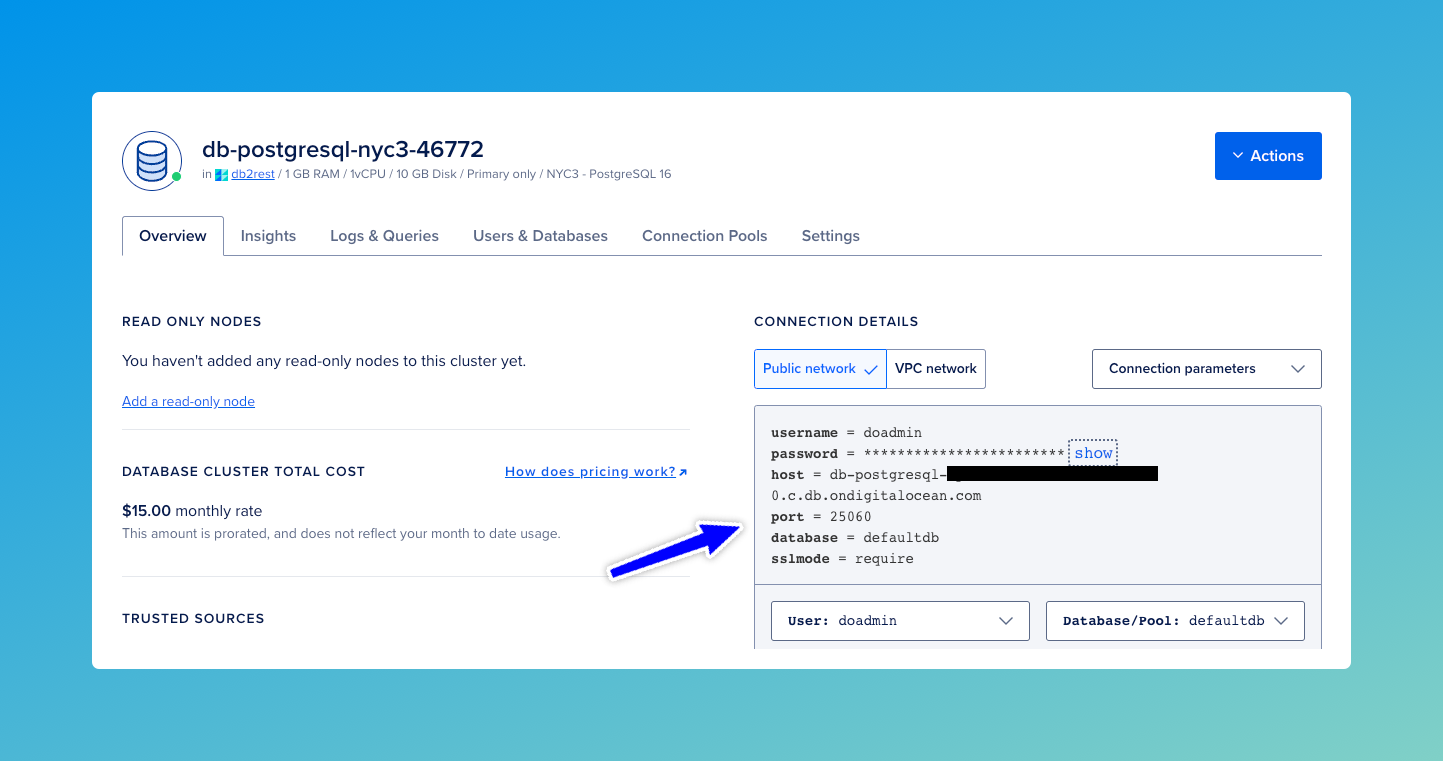Select the Logs & Queries tab
The height and width of the screenshot is (761, 1443).
pyautogui.click(x=384, y=235)
